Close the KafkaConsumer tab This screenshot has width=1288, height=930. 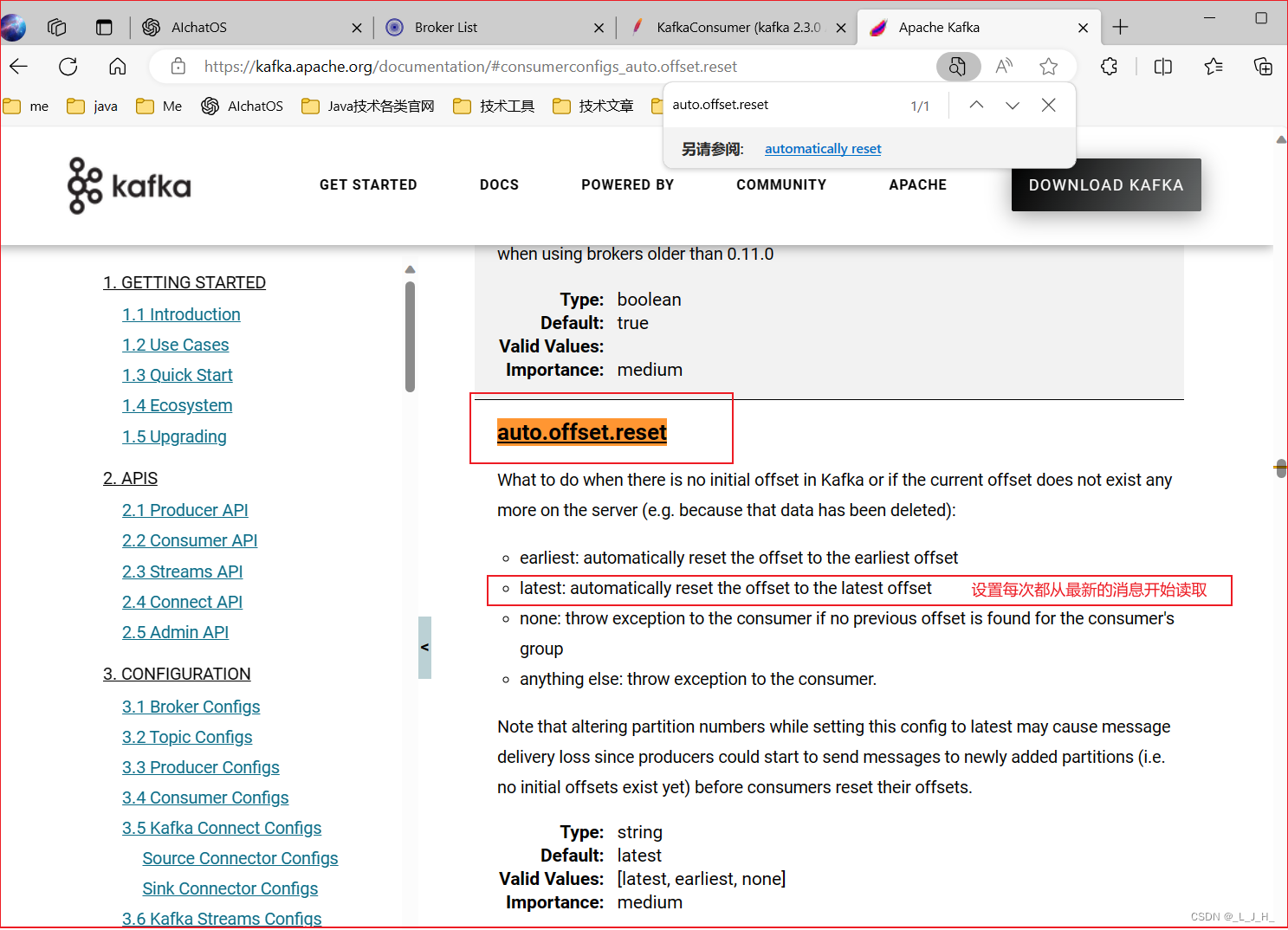[841, 28]
